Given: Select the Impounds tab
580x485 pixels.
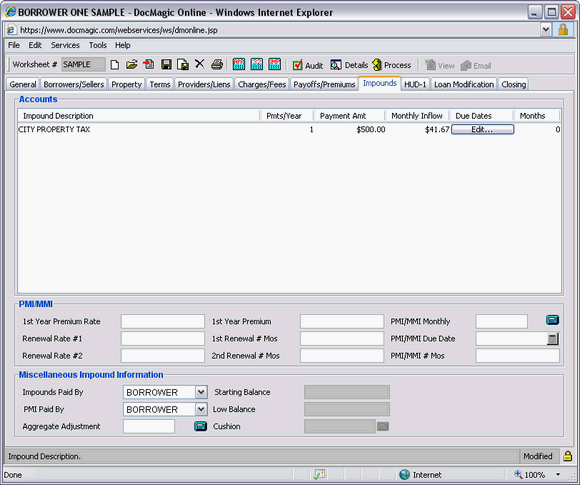Looking at the screenshot, I should click(380, 83).
